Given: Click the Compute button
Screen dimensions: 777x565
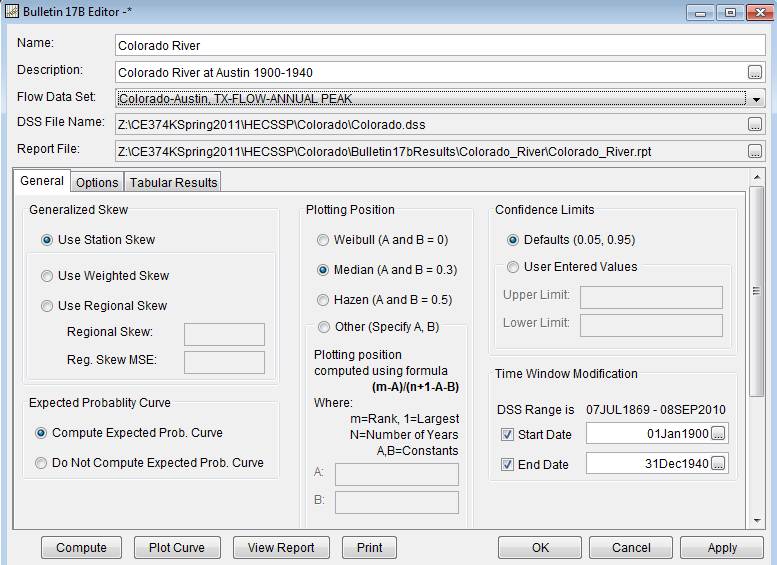Looking at the screenshot, I should tap(81, 548).
